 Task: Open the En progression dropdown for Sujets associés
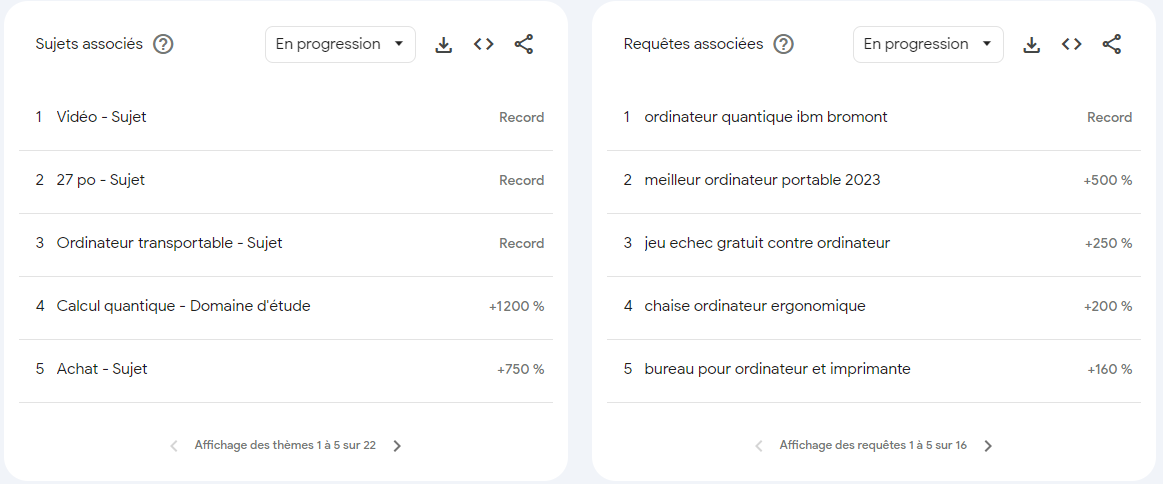340,44
